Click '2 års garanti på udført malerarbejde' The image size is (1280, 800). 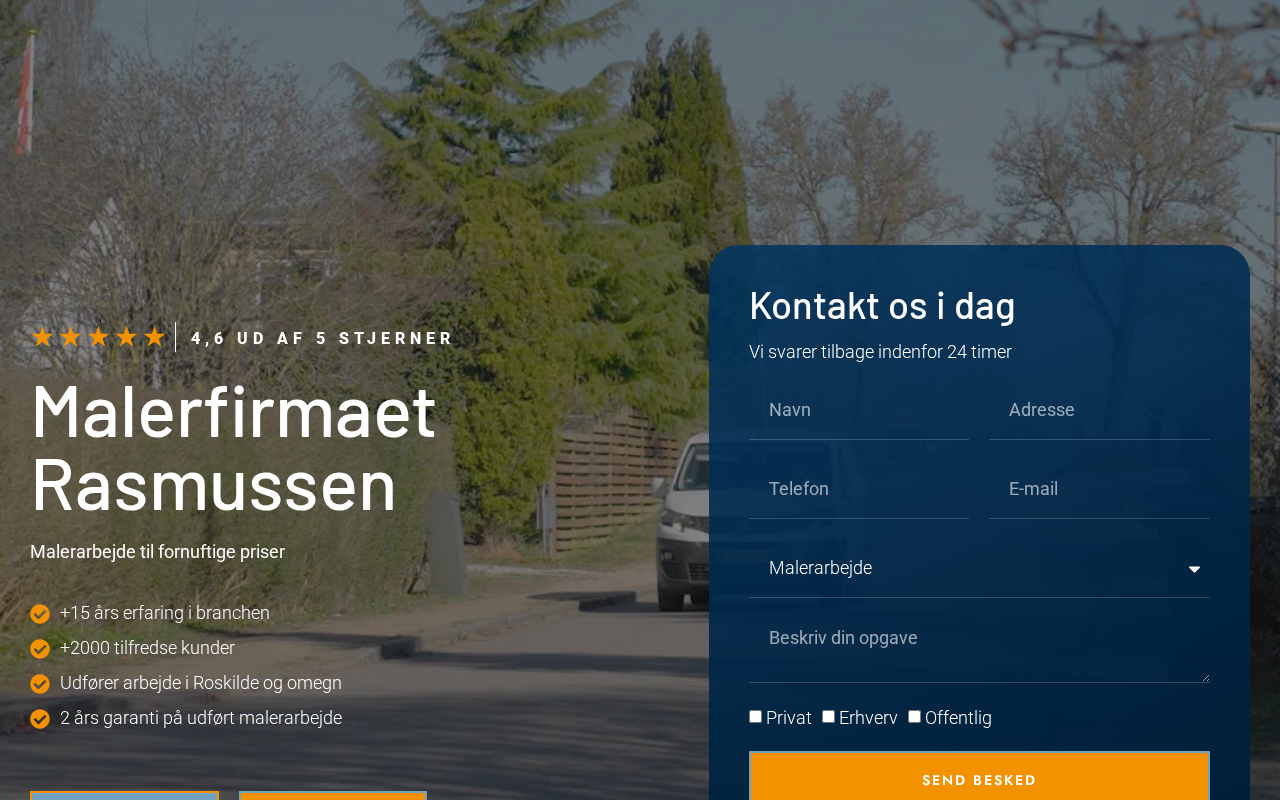[x=201, y=718]
